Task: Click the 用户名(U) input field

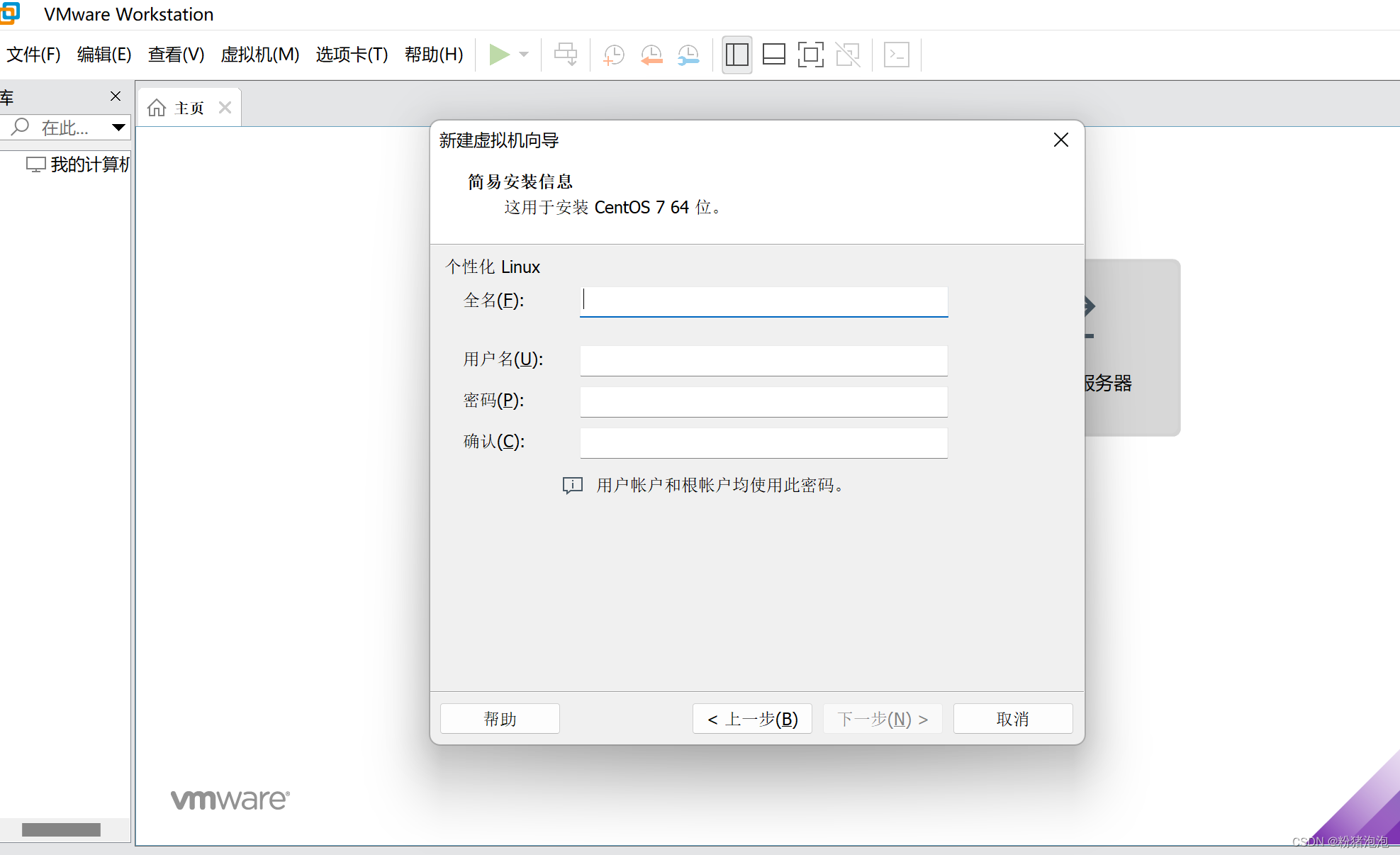Action: 763,360
